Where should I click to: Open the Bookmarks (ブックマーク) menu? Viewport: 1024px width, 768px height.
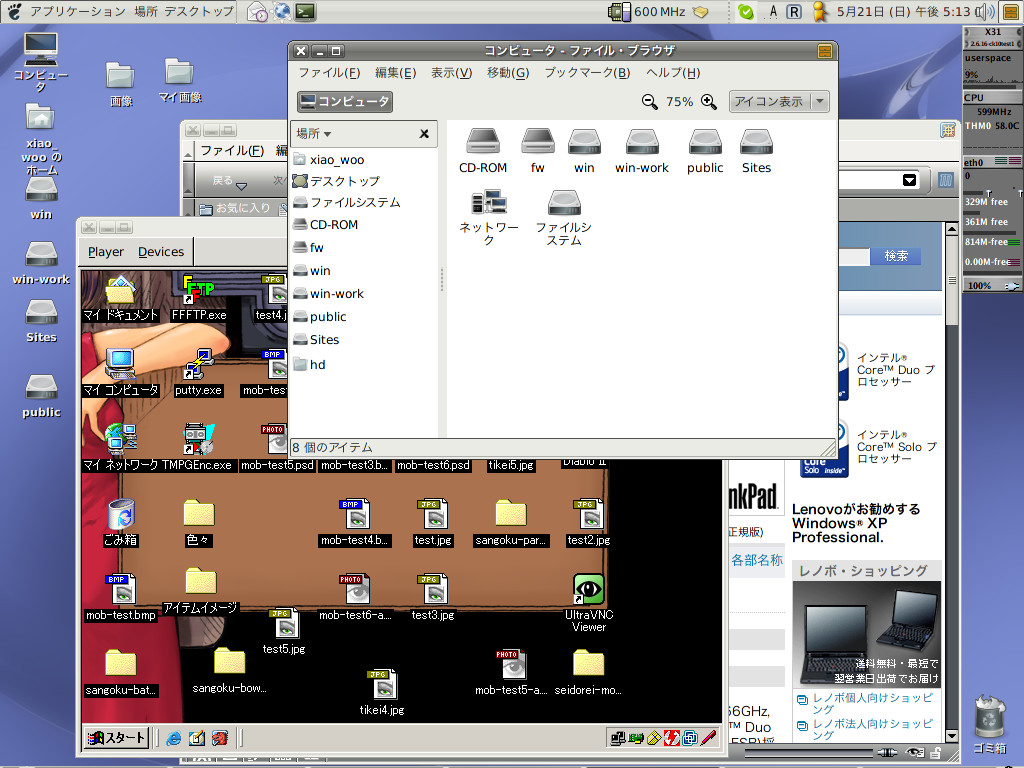586,73
